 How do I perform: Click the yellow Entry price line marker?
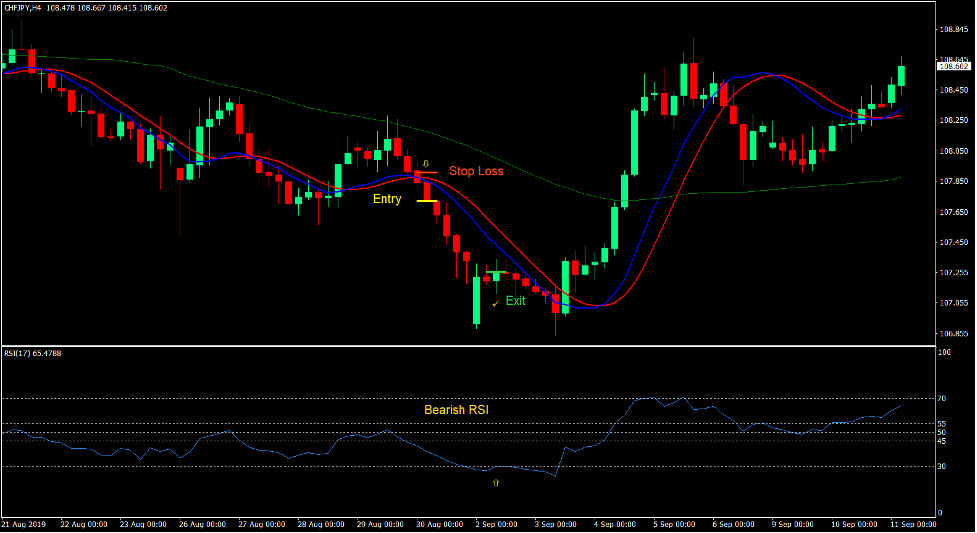(427, 201)
